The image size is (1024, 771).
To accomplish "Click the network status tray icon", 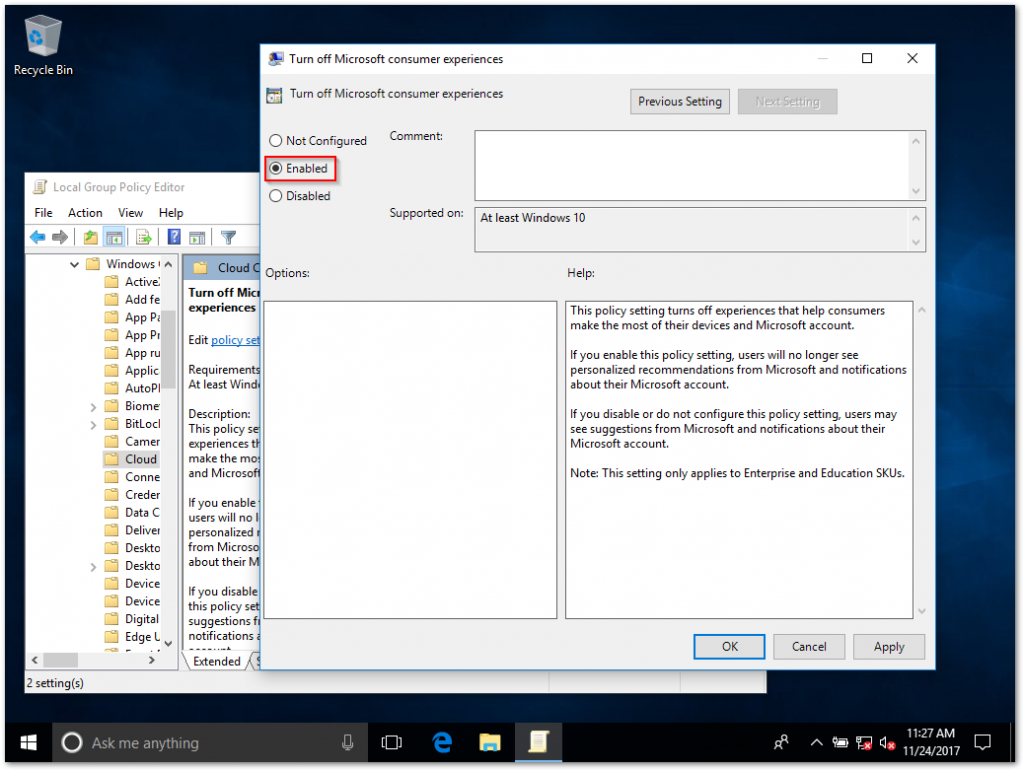I will point(864,743).
